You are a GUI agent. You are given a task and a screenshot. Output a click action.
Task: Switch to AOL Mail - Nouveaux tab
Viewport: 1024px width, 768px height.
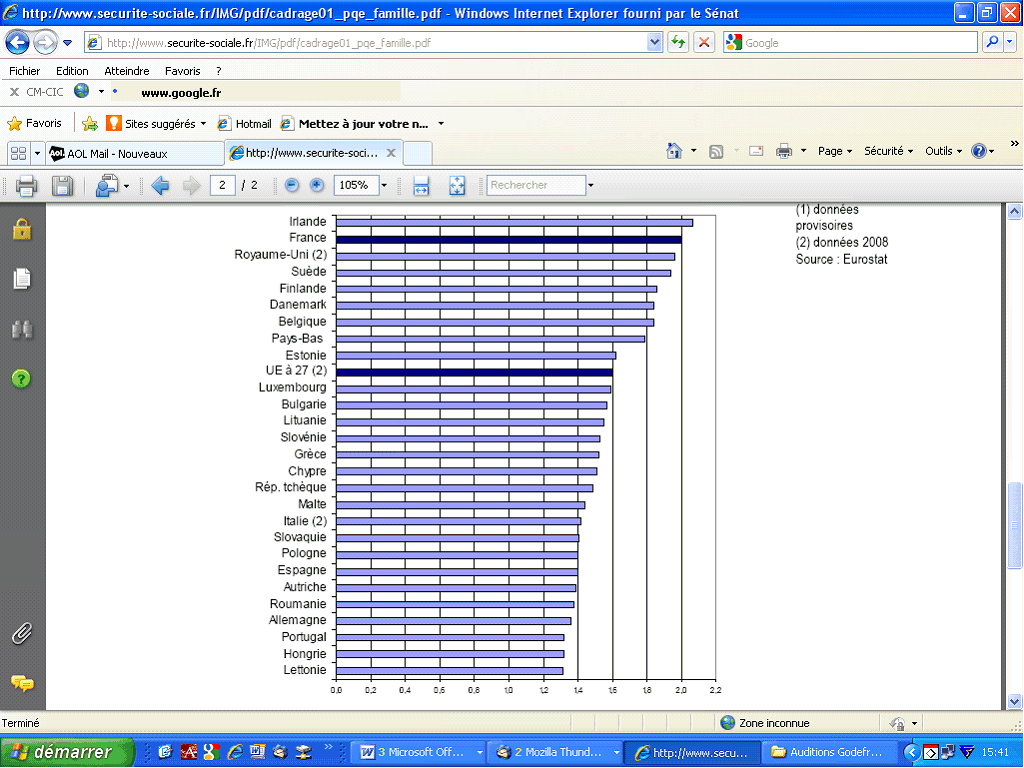116,153
